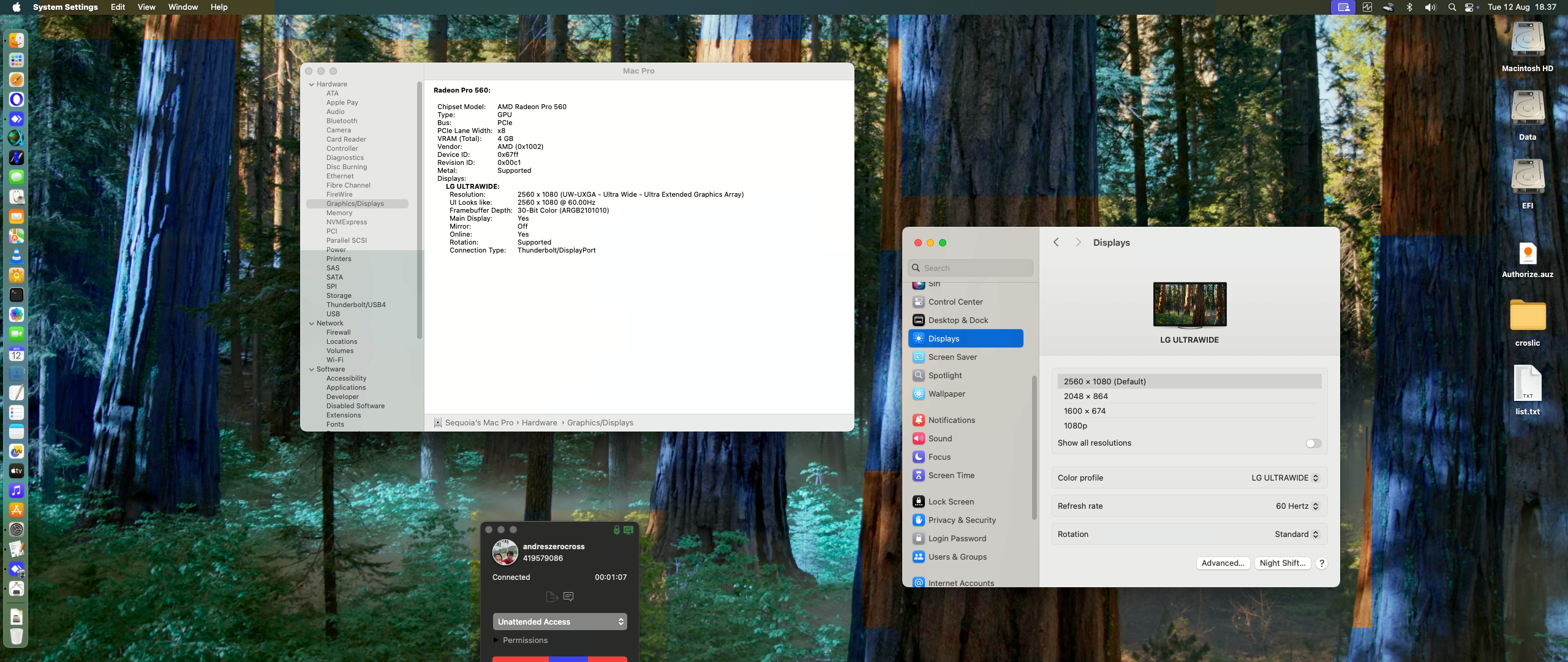
Task: Click the Bluetooth icon in the menu bar
Action: click(1410, 7)
